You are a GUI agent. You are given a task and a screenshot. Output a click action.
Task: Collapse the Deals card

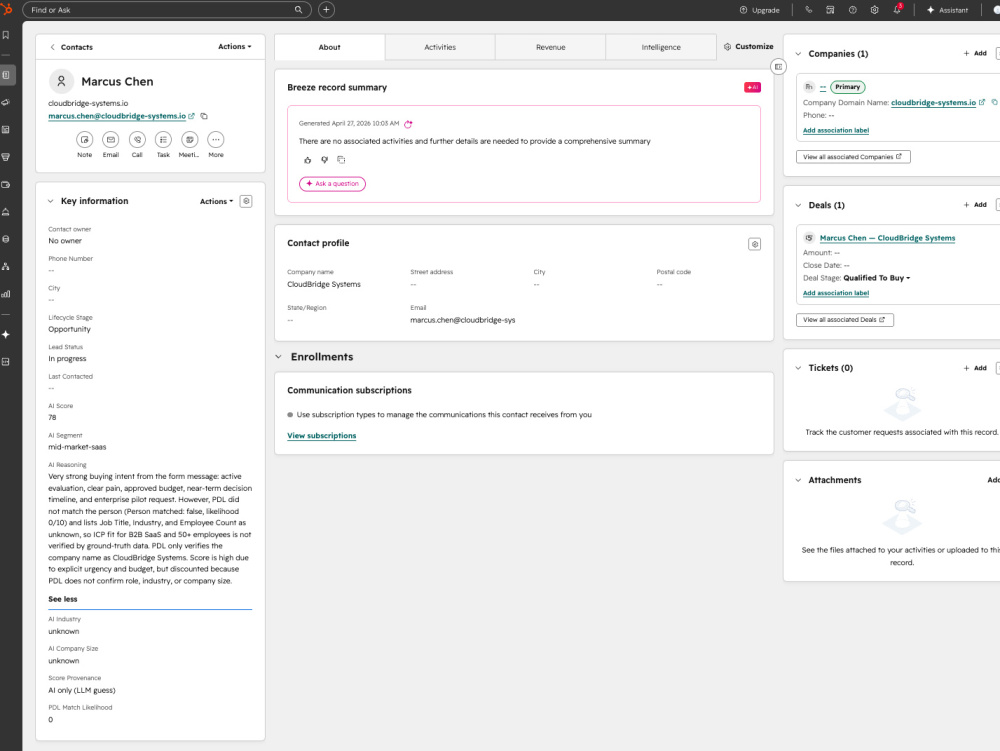click(x=798, y=205)
